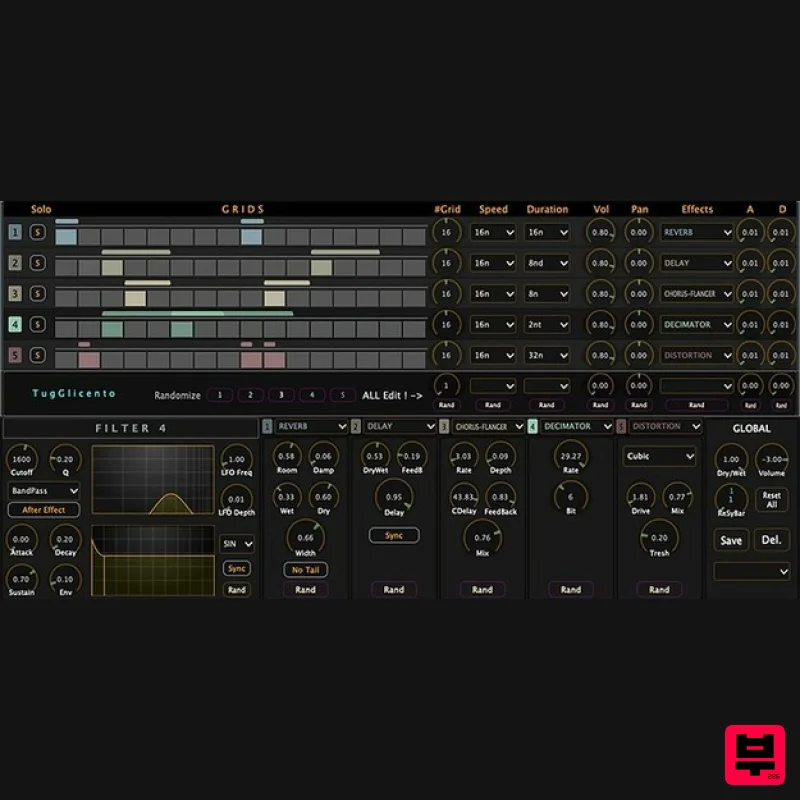Click the Decimator Bit knob
This screenshot has width=800, height=800.
click(571, 497)
